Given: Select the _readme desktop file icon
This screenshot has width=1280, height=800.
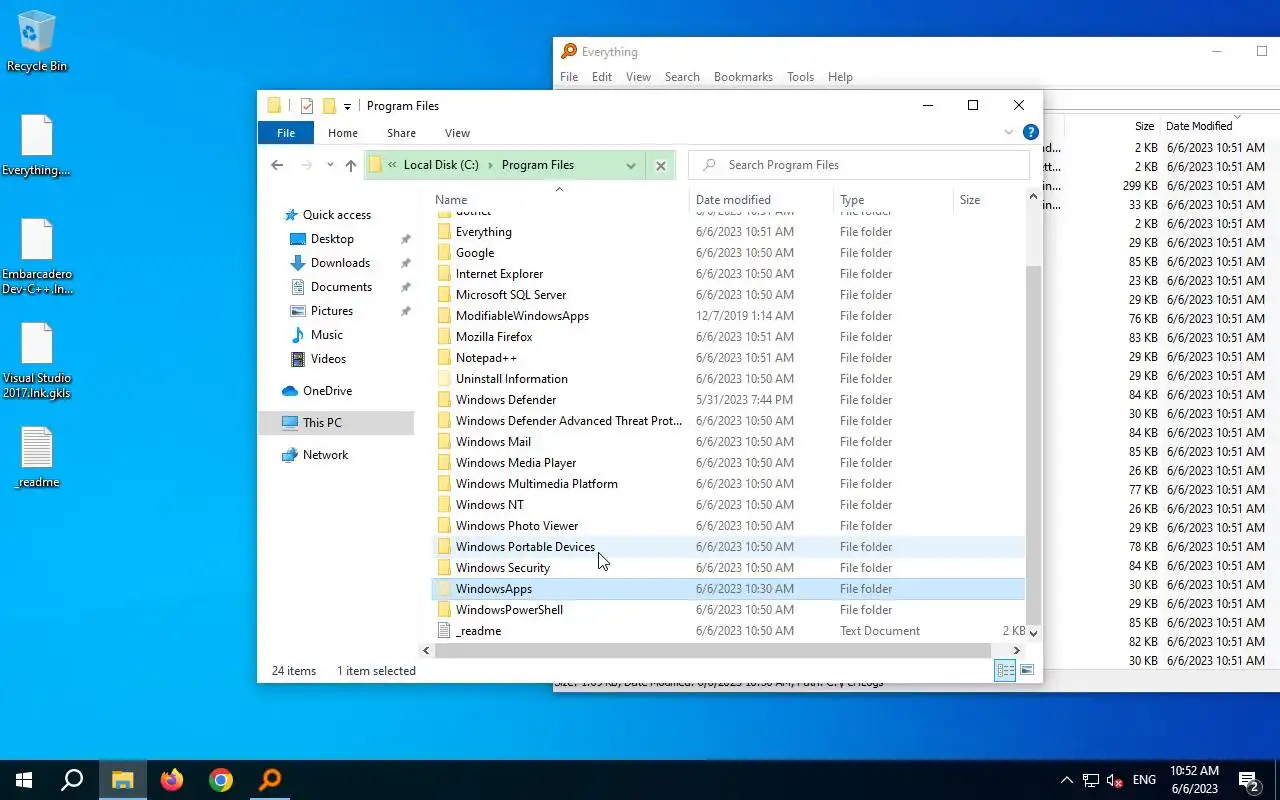Looking at the screenshot, I should coord(37,458).
